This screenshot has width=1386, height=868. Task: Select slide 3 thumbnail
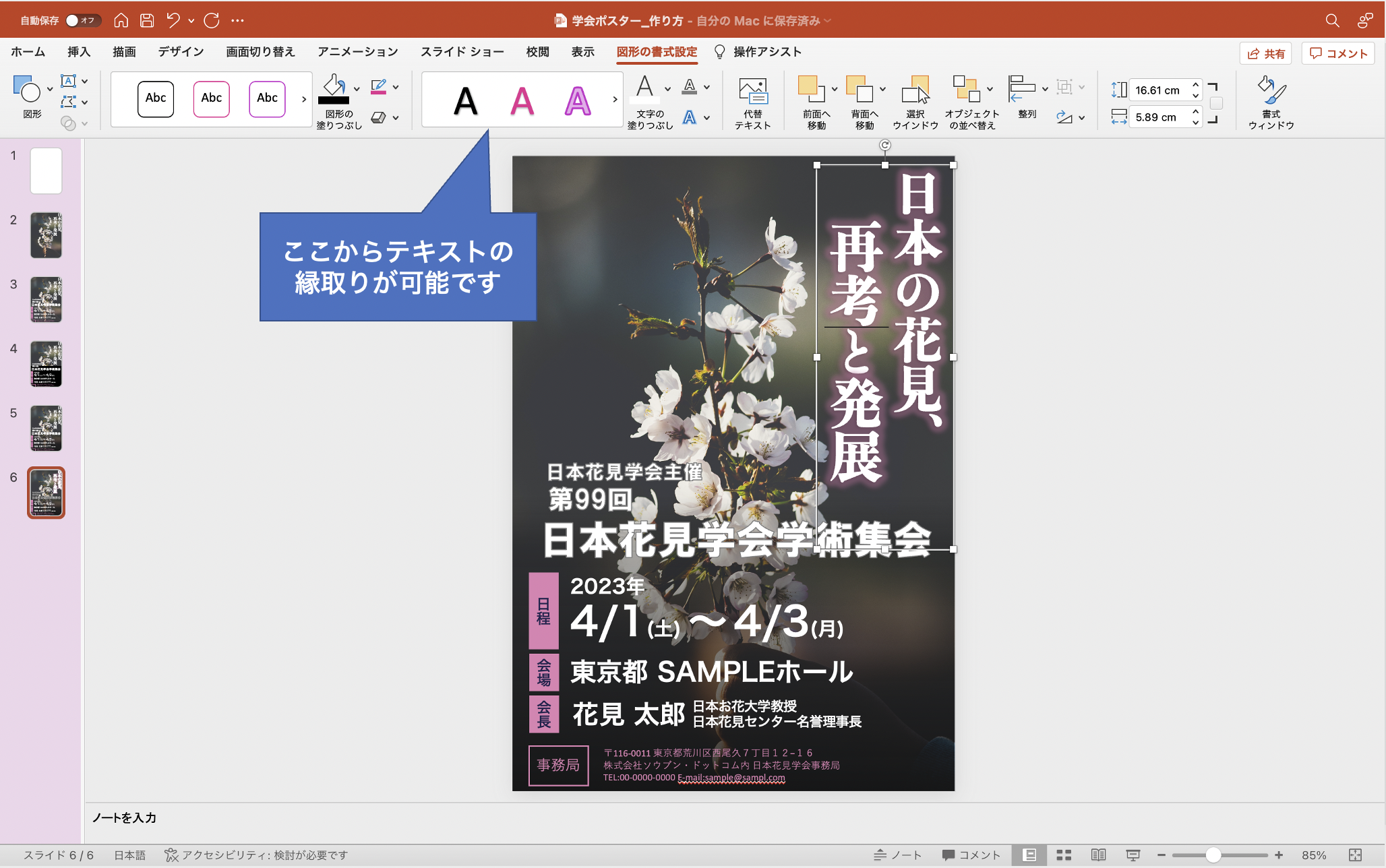pyautogui.click(x=45, y=299)
